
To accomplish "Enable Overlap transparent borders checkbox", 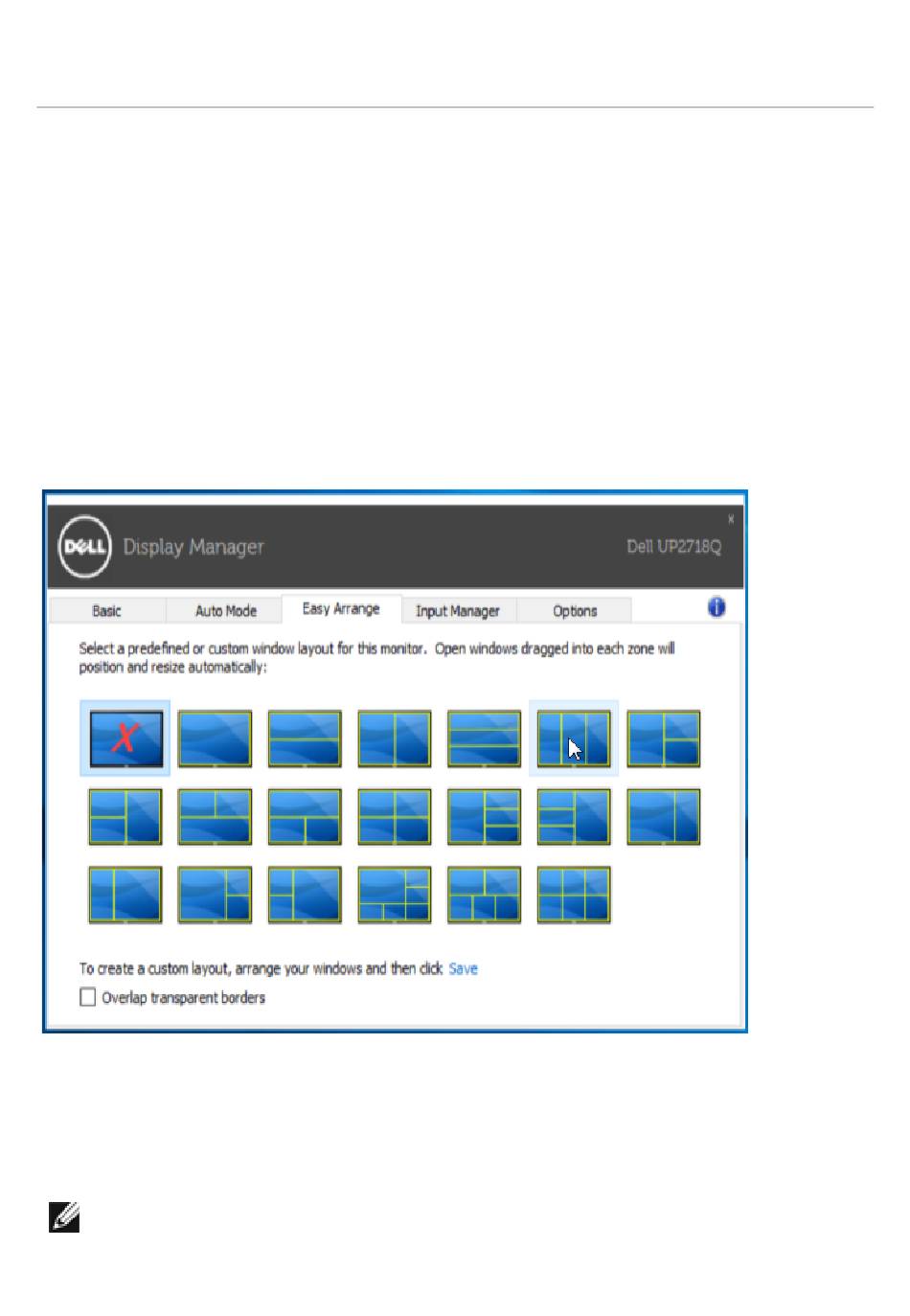I will pos(88,997).
